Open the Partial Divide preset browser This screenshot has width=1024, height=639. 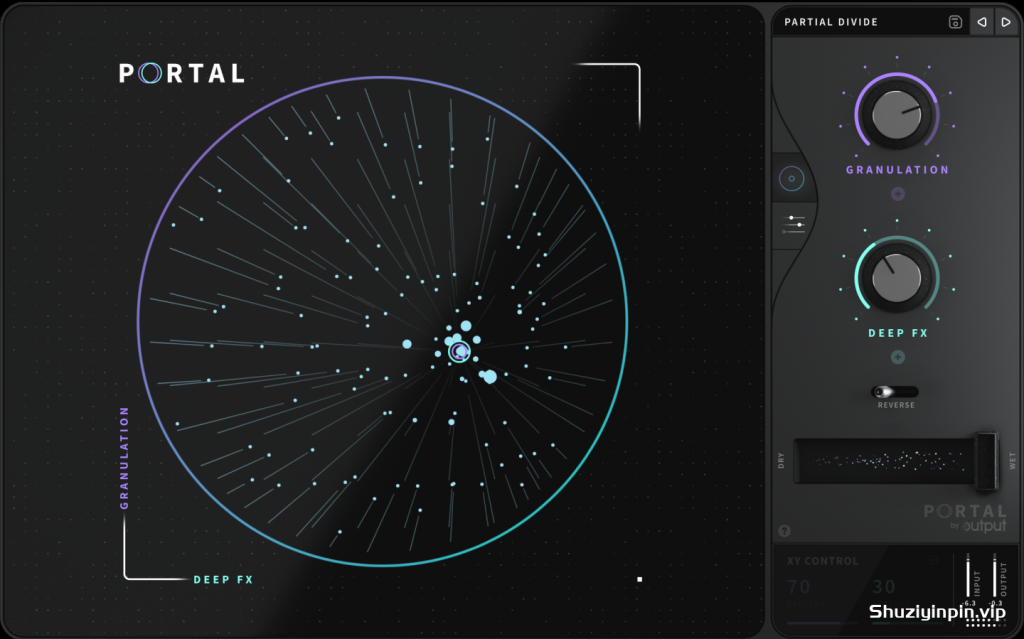click(831, 22)
